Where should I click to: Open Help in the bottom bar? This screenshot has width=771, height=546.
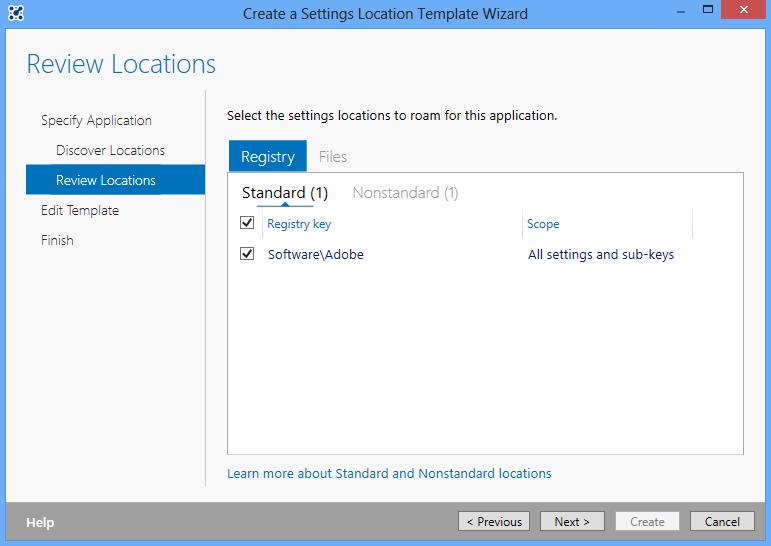coord(40,522)
